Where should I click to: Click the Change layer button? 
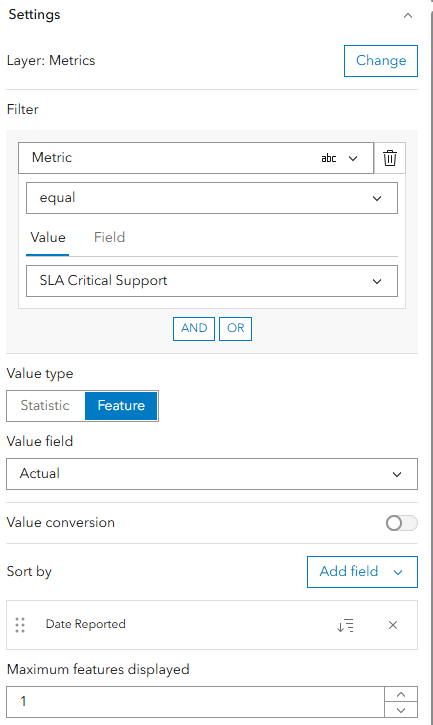pos(381,61)
